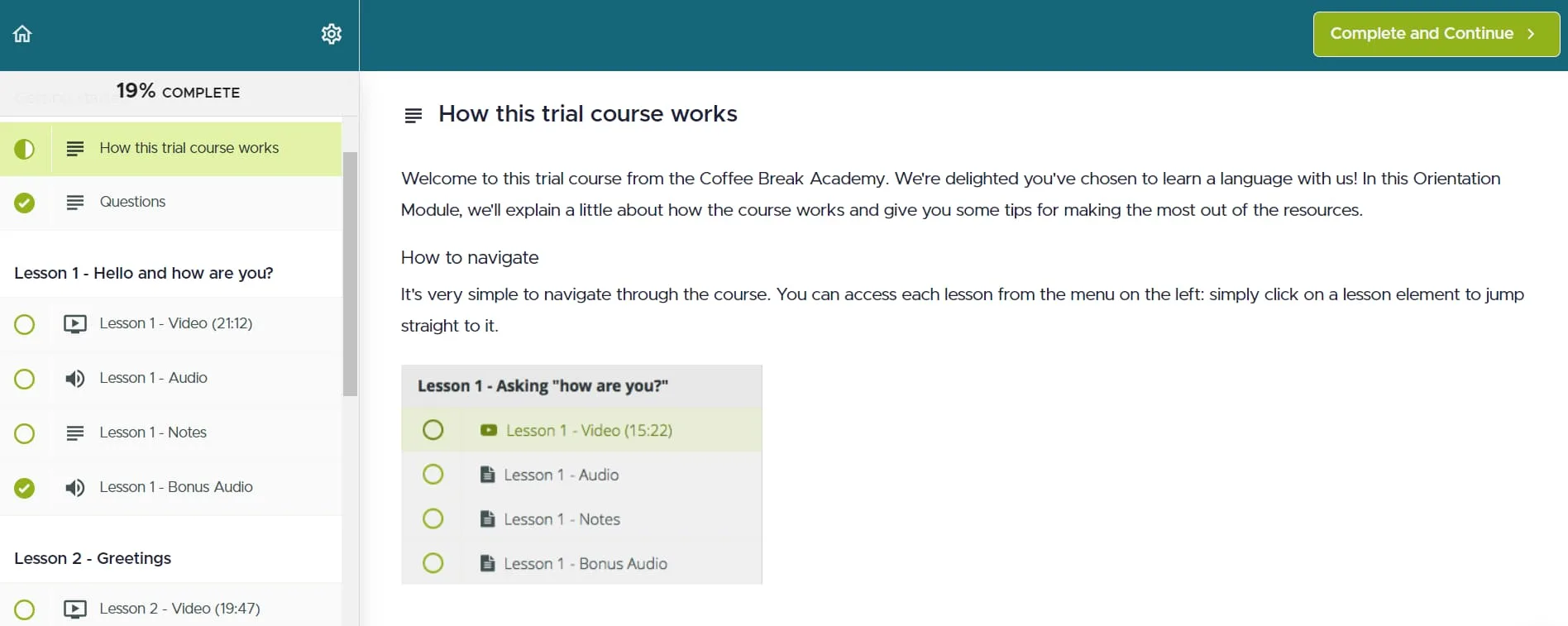Open Lesson 1 - Bonus Audio item

(176, 487)
